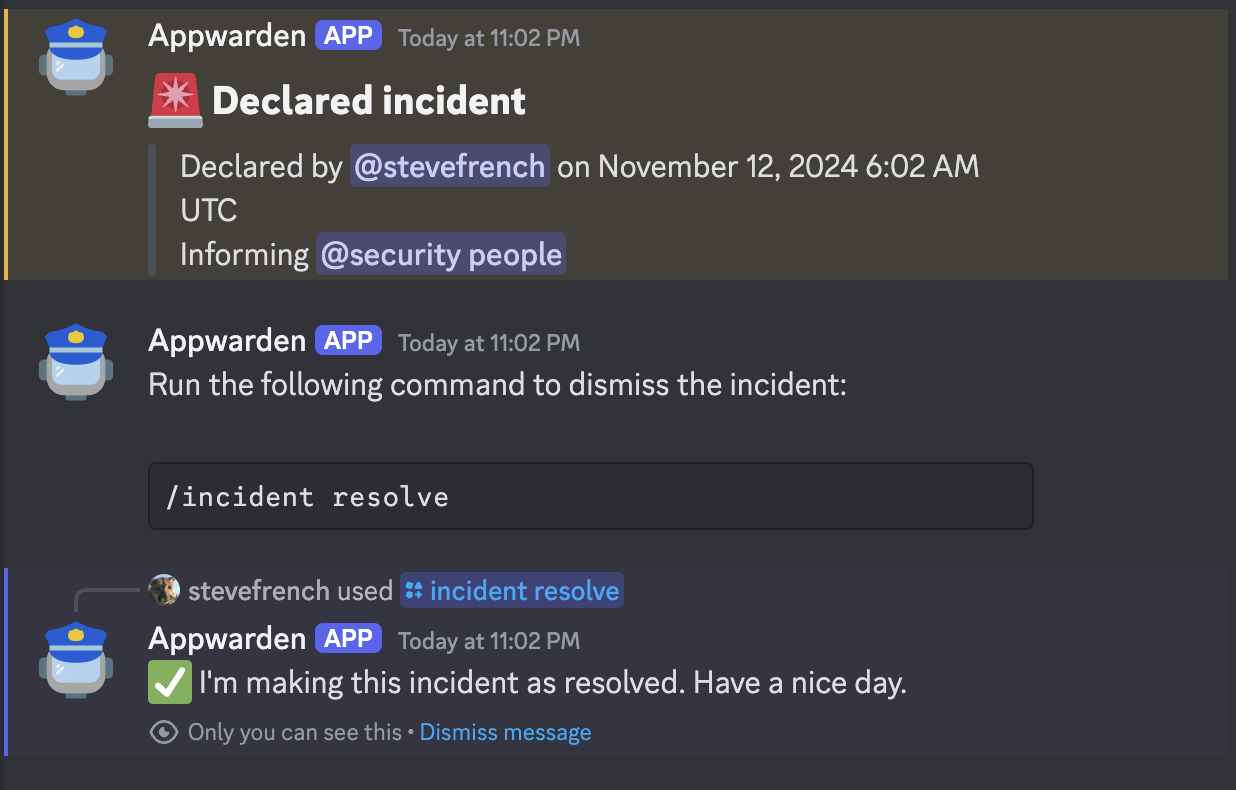Click the slash command icon before incident resolve
Image resolution: width=1236 pixels, height=790 pixels.
coord(412,590)
